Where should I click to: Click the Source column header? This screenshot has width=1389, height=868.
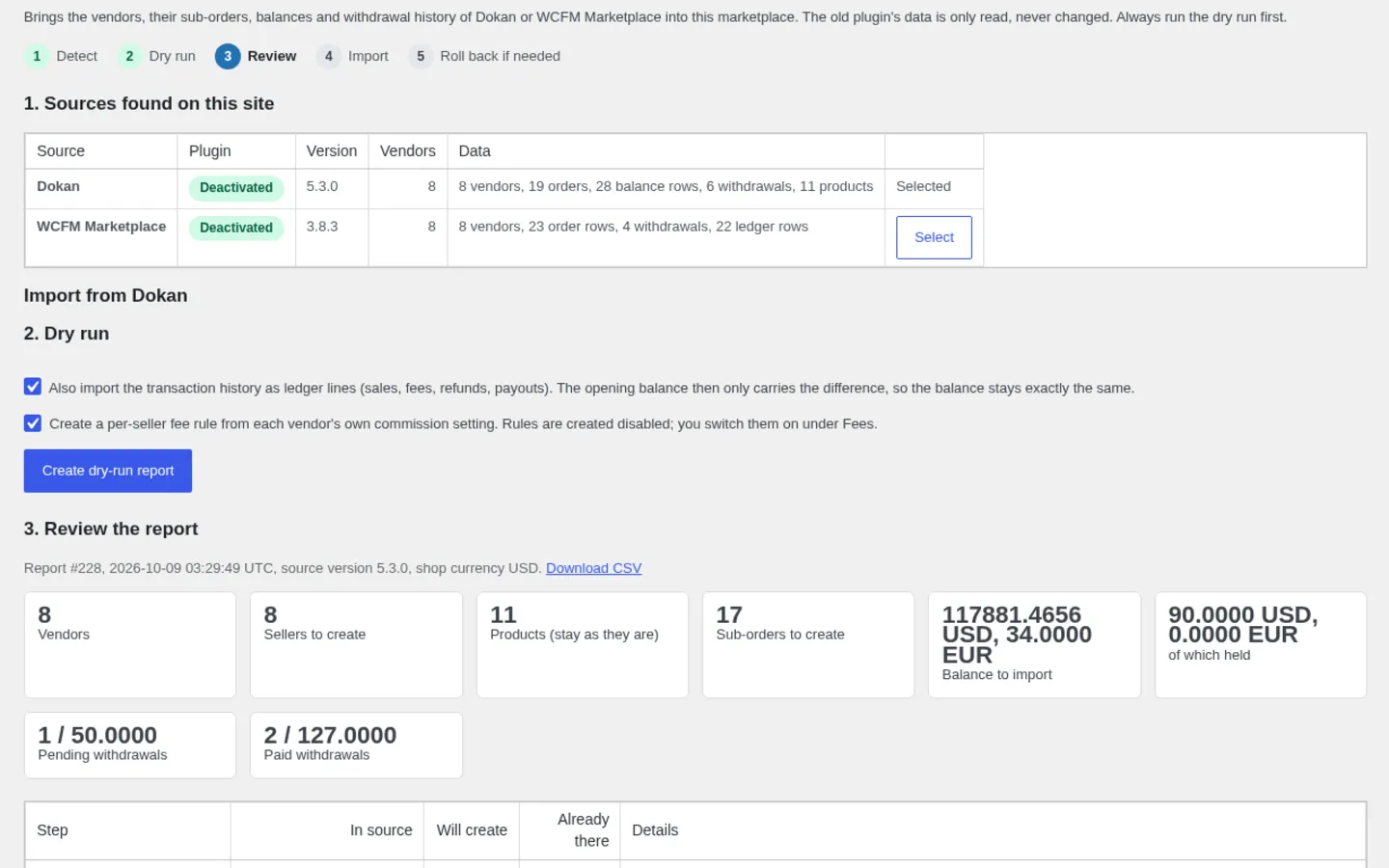coord(101,151)
